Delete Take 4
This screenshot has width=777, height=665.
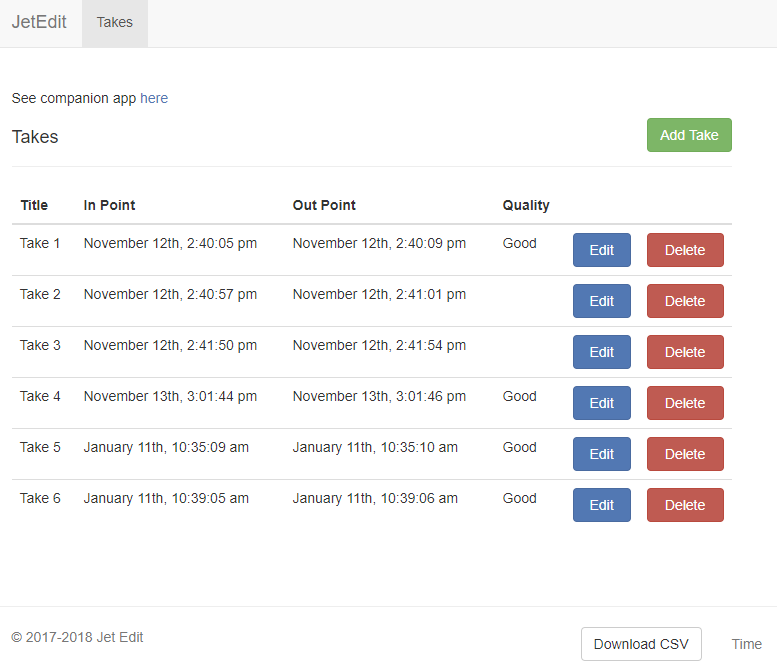(685, 403)
